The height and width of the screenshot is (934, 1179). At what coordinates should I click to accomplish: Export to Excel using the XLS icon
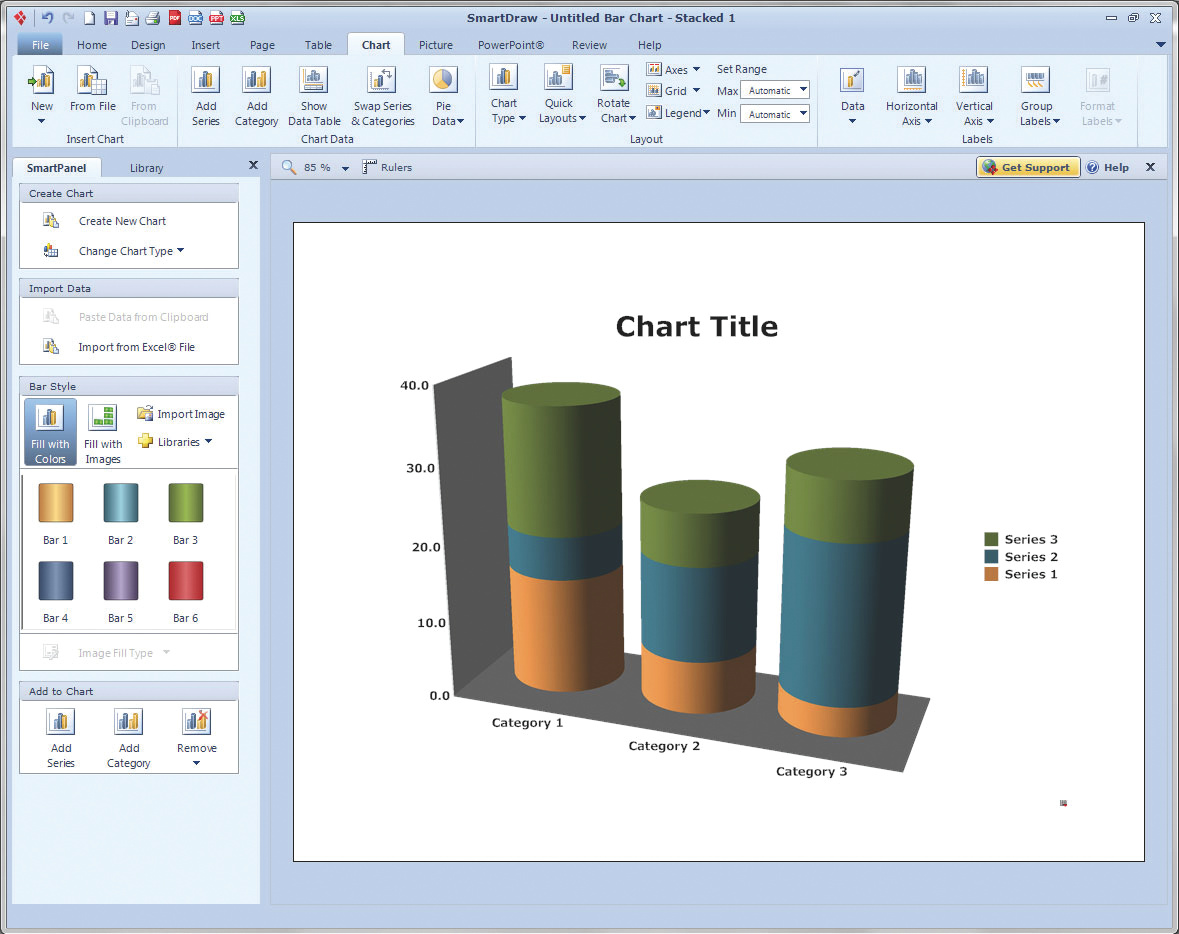click(x=238, y=17)
